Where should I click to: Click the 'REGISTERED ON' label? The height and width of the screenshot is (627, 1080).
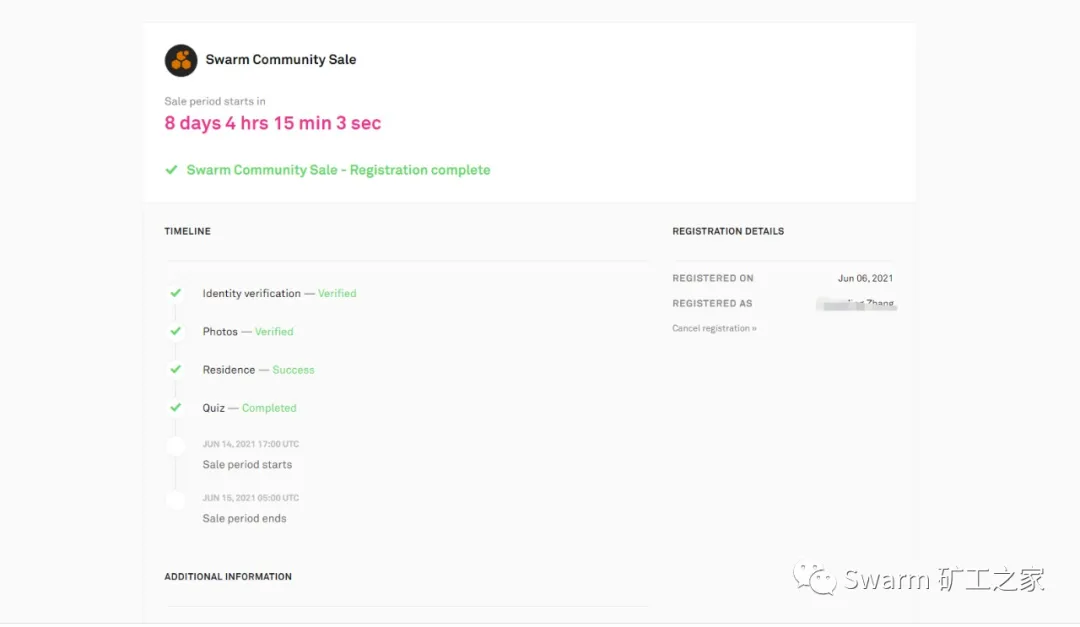(713, 278)
